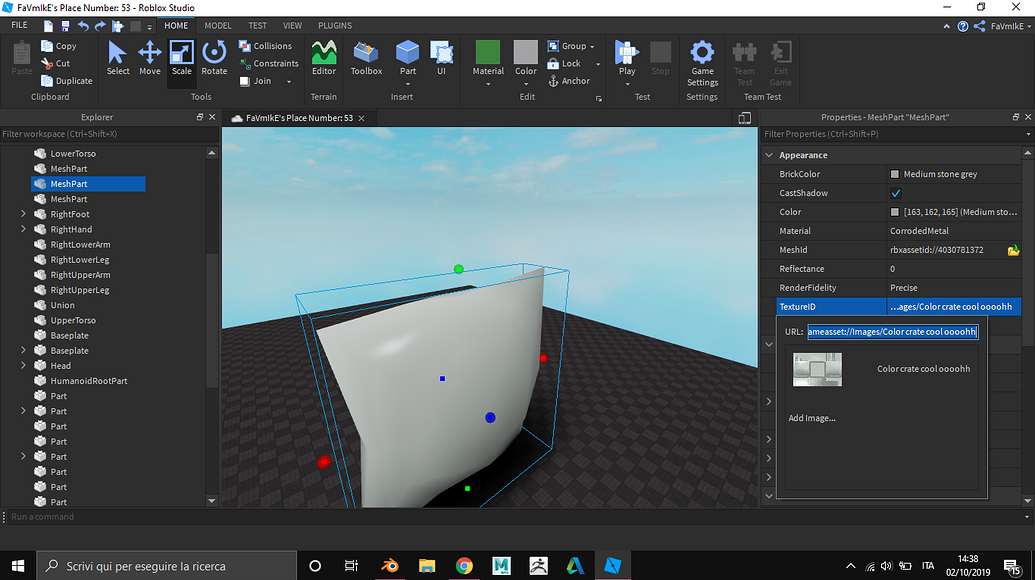Click the Undo arrow in quick access bar
The width and height of the screenshot is (1035, 580).
[x=83, y=26]
